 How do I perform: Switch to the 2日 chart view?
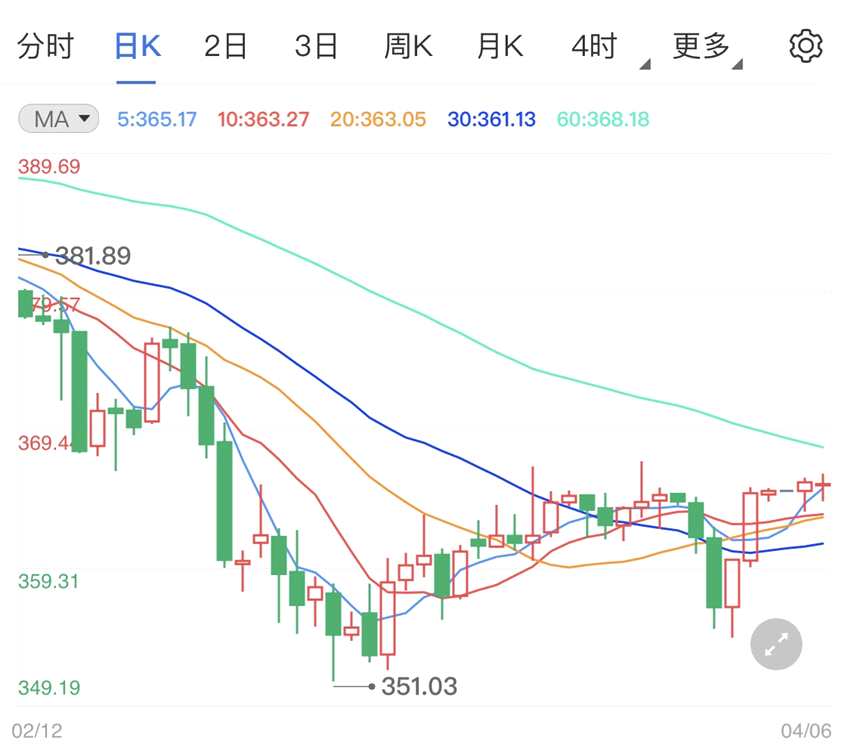pyautogui.click(x=226, y=46)
